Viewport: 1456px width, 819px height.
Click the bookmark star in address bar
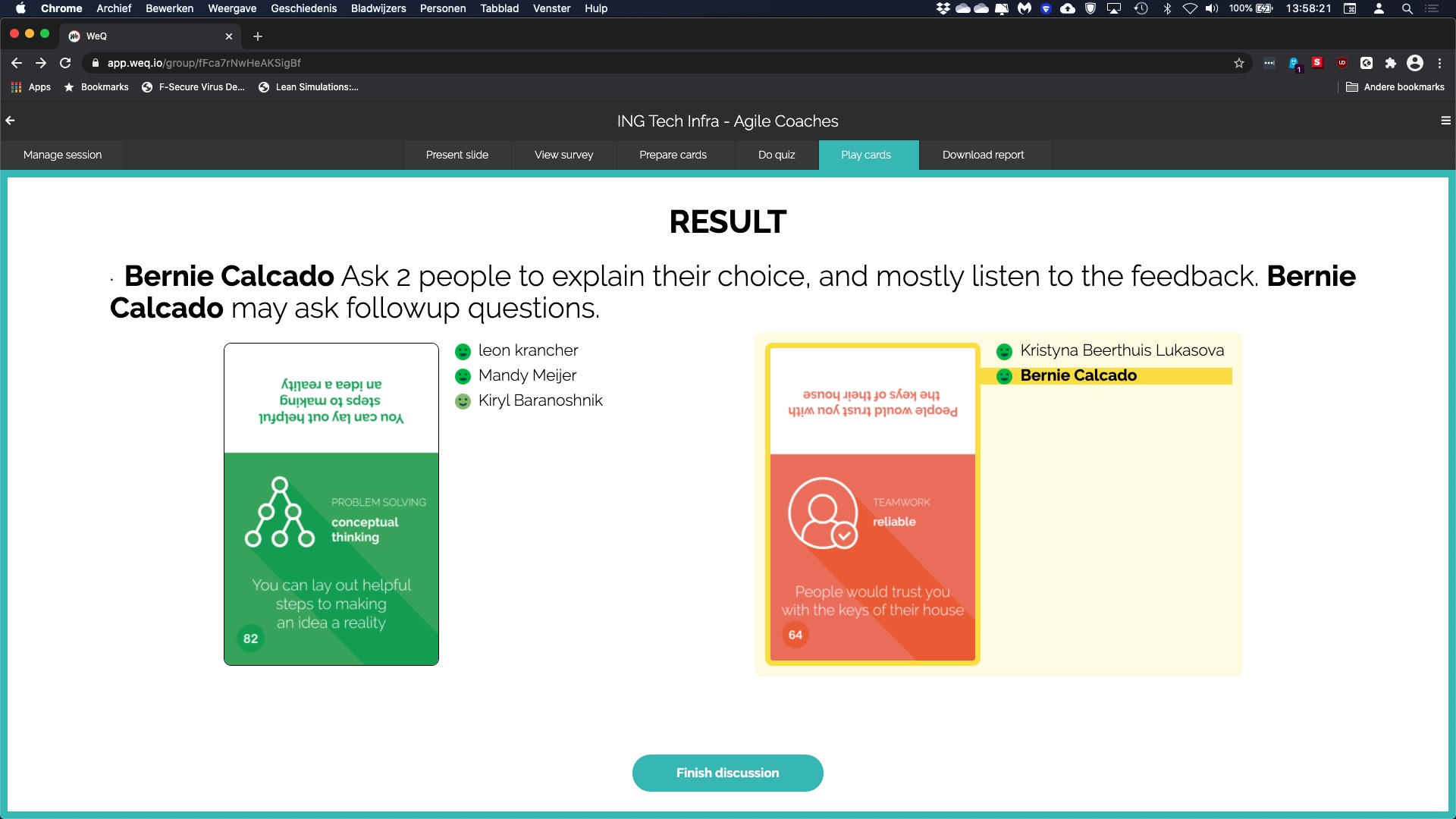[1239, 63]
